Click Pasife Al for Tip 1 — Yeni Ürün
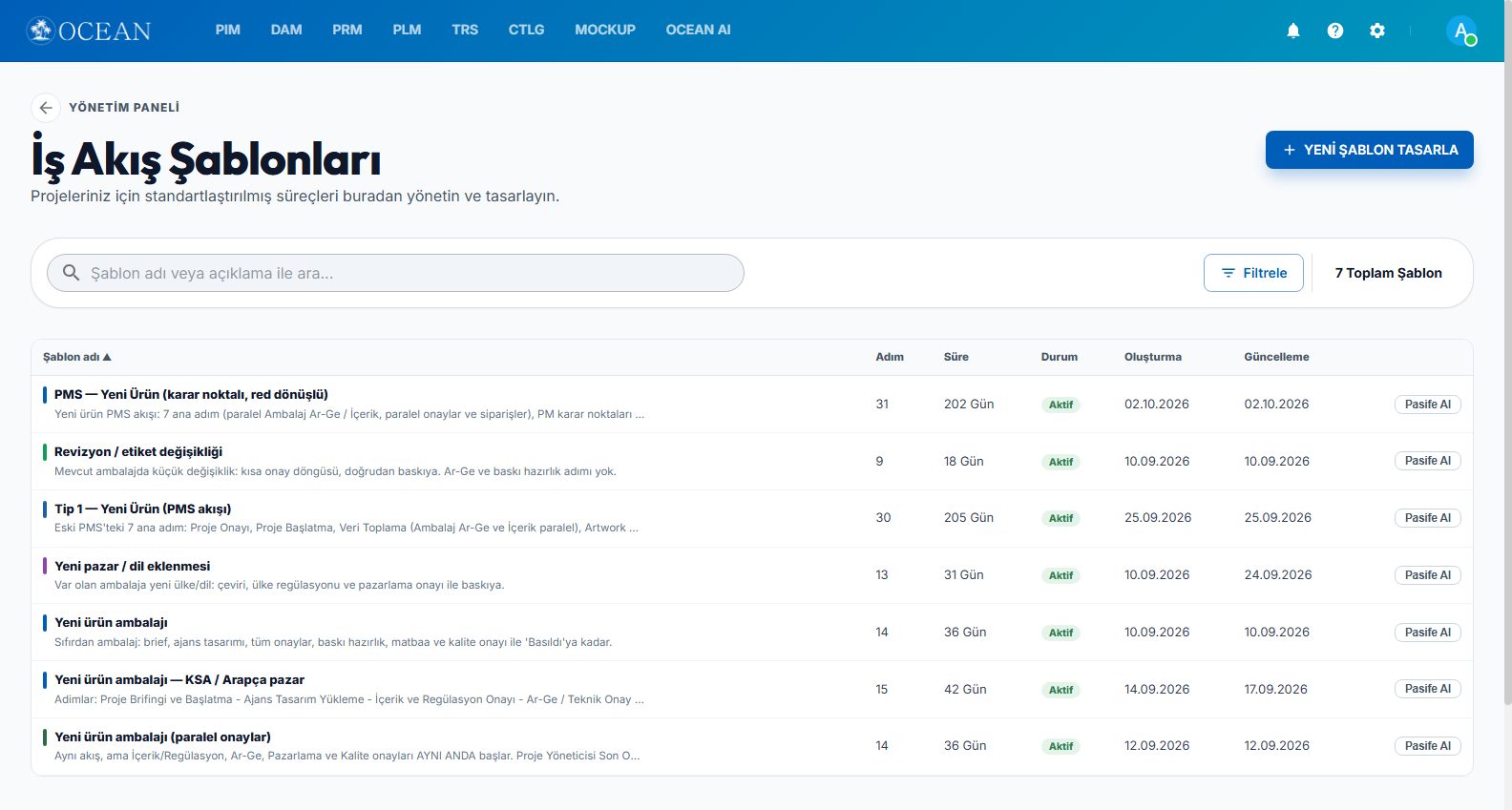 (1428, 518)
